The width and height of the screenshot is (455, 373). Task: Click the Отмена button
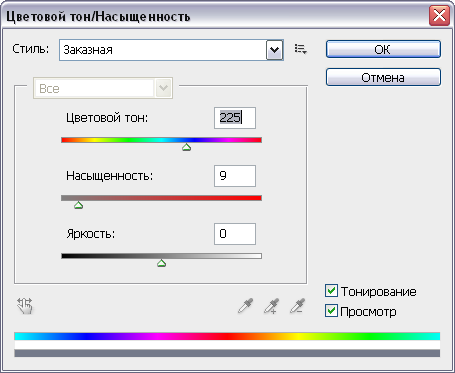pos(383,77)
